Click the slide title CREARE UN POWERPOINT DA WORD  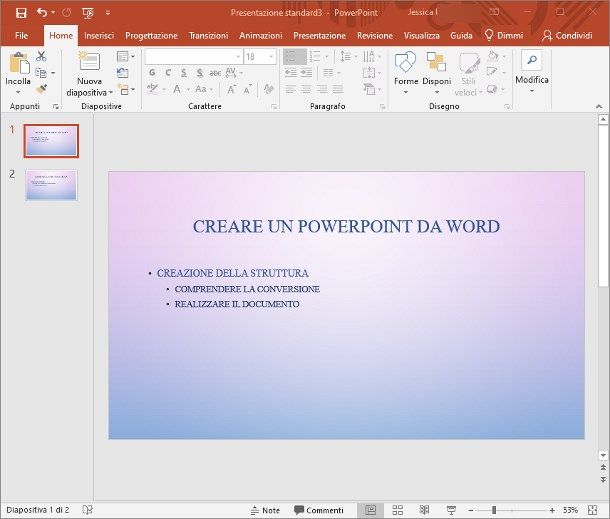click(x=346, y=226)
